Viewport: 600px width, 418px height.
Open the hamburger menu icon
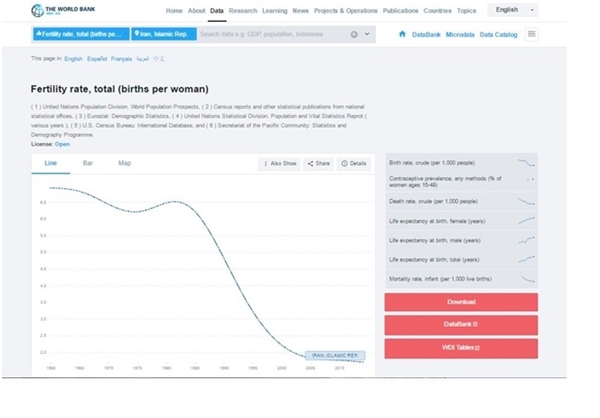pyautogui.click(x=532, y=34)
